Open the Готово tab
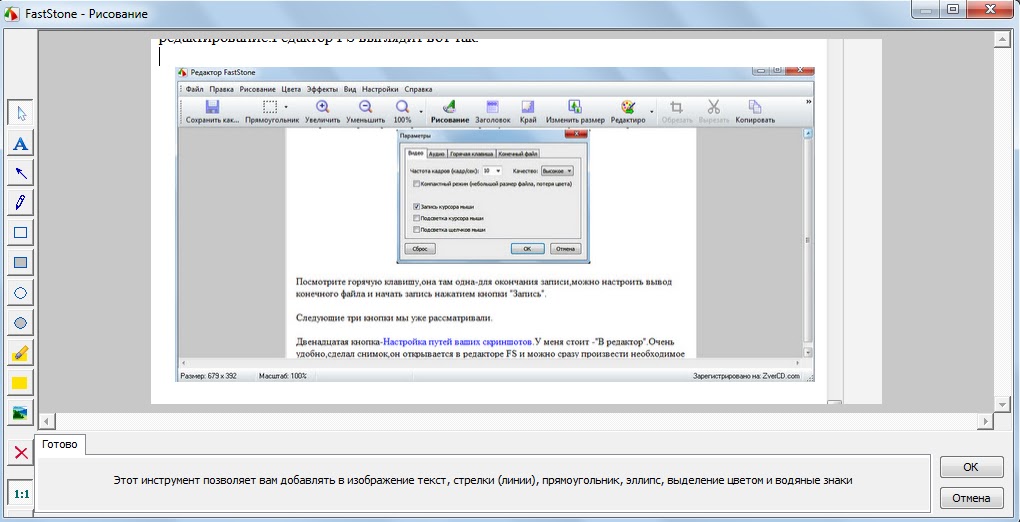 pos(60,444)
